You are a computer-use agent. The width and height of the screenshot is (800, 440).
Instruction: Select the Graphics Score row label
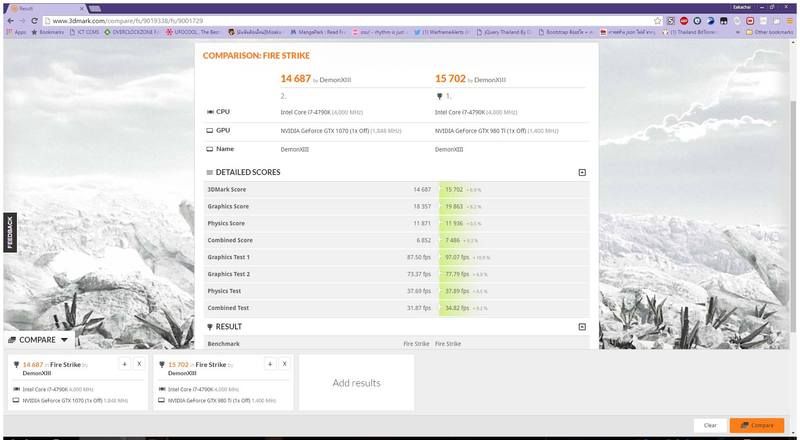[x=228, y=206]
